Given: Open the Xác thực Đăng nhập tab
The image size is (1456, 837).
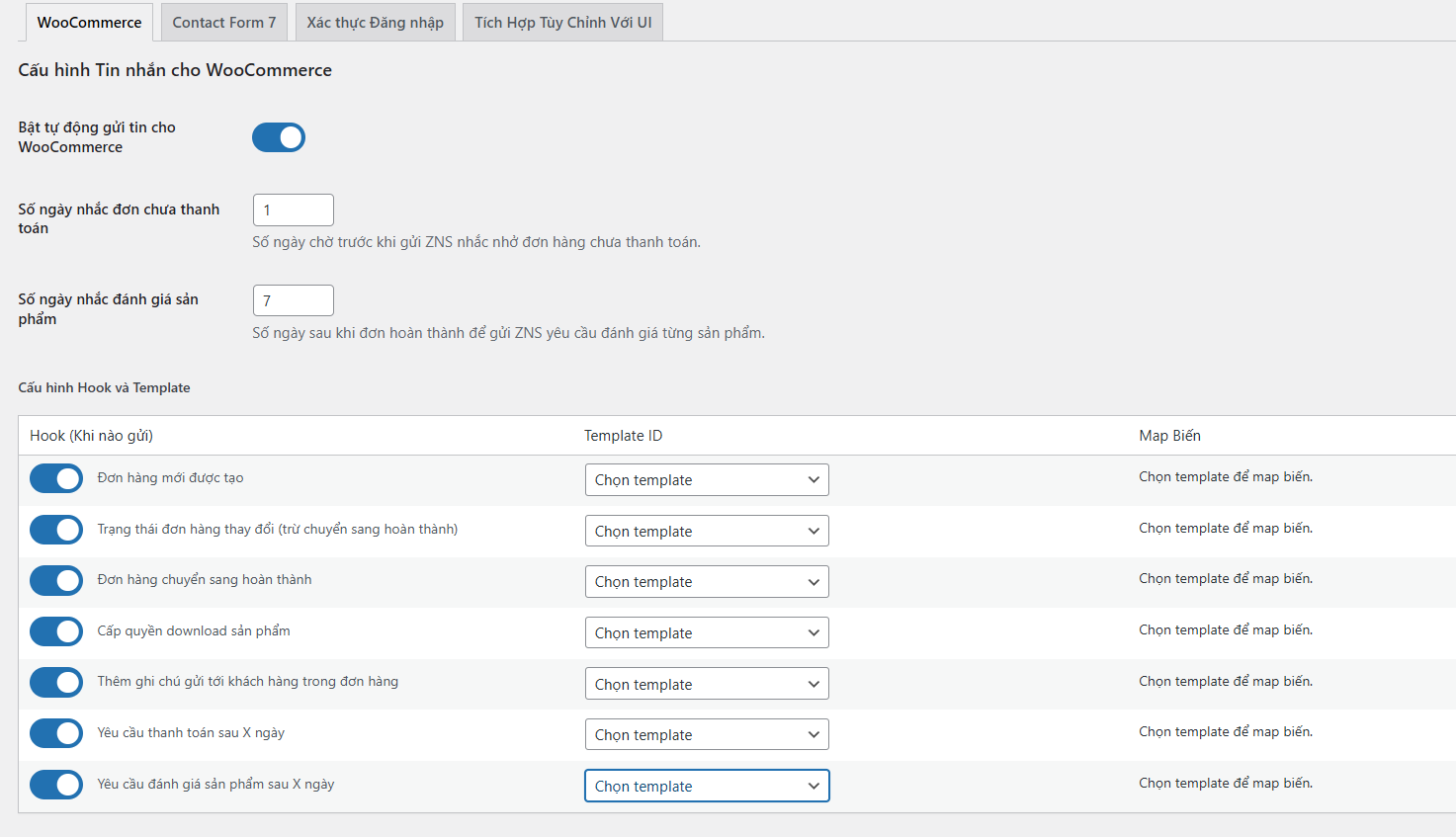Looking at the screenshot, I should point(375,22).
